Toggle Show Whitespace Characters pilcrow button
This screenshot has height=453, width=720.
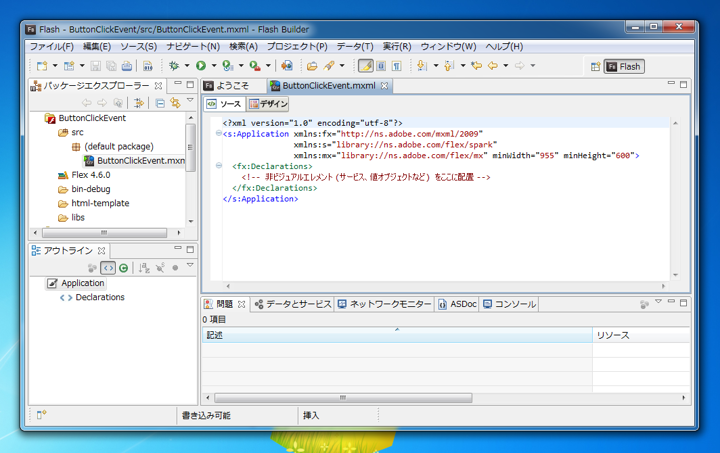tap(397, 66)
